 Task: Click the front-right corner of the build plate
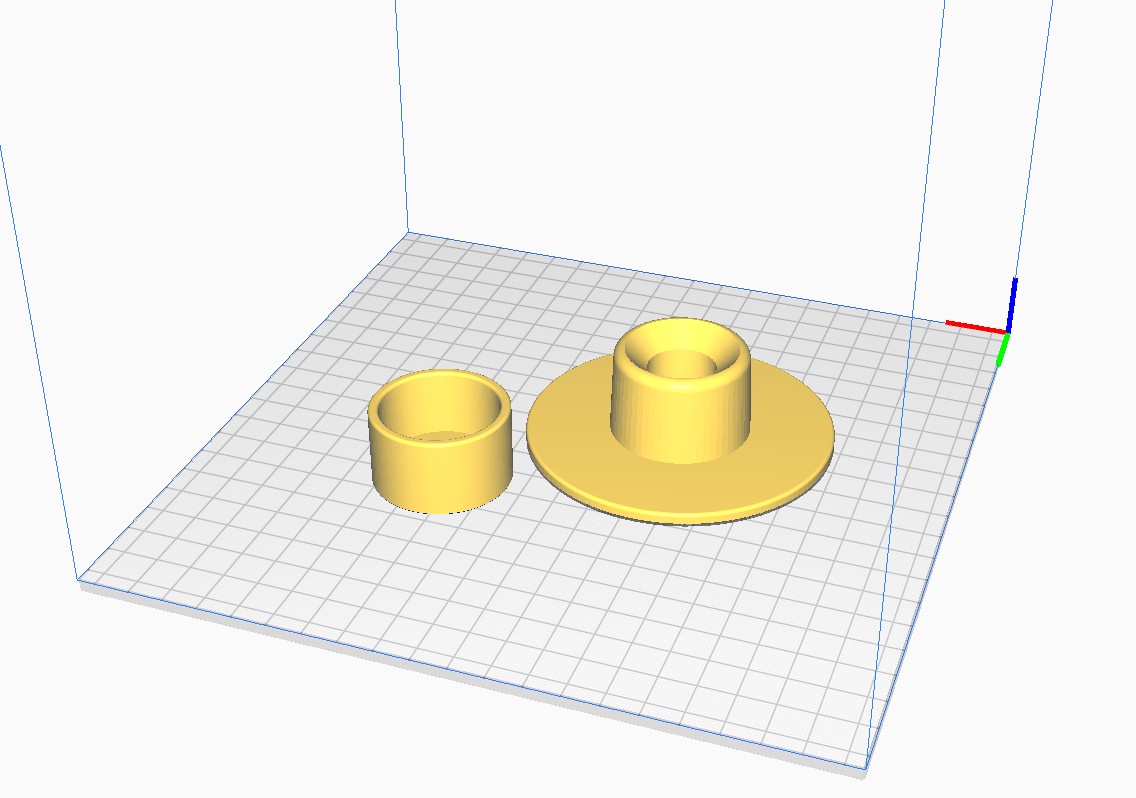click(x=866, y=768)
